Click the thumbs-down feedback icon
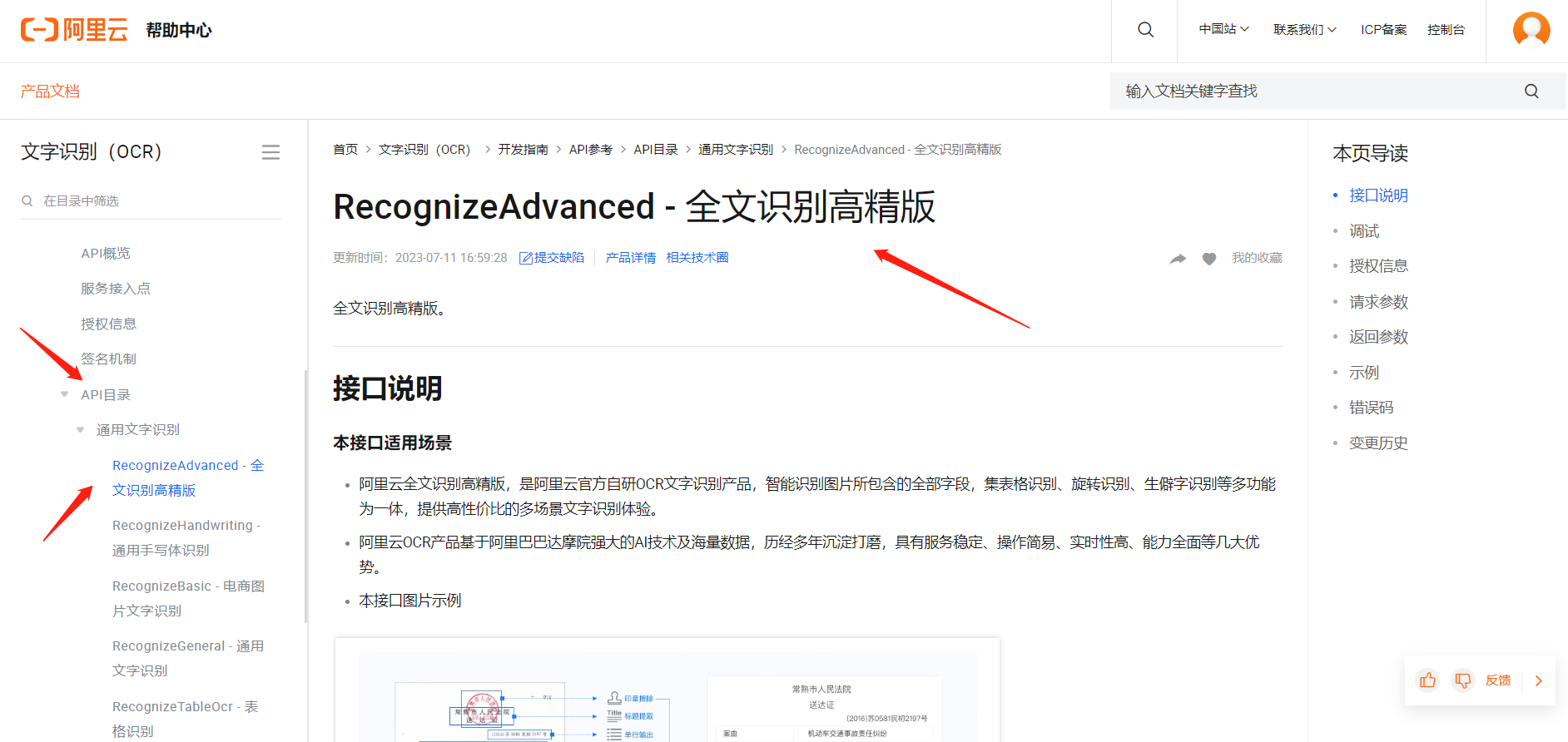Viewport: 1568px width, 742px height. [1462, 680]
